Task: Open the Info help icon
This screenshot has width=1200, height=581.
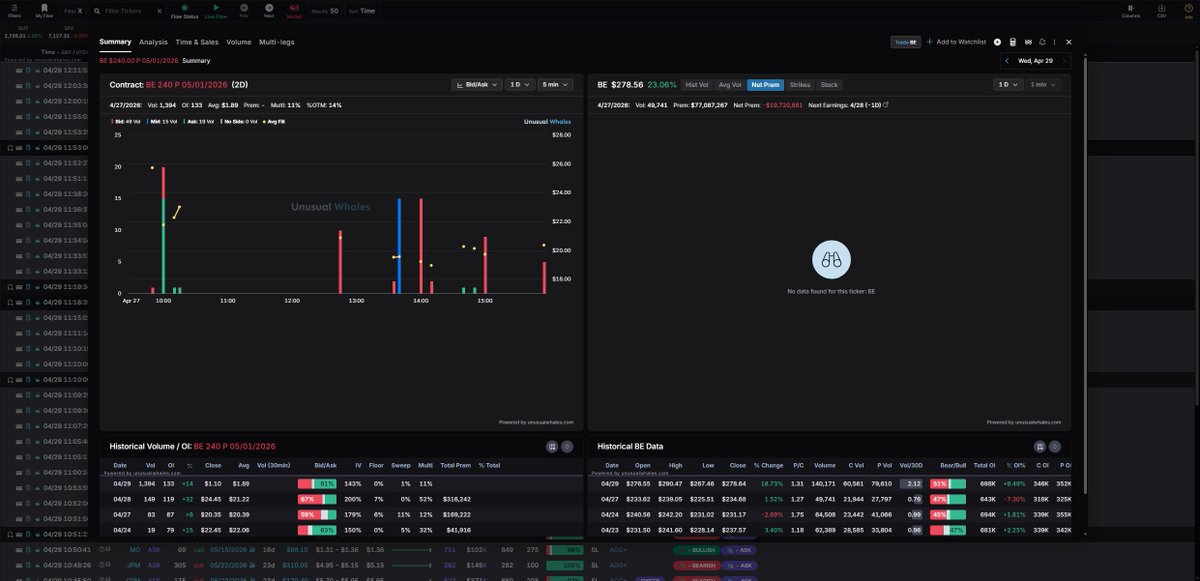Action: click(x=1188, y=7)
